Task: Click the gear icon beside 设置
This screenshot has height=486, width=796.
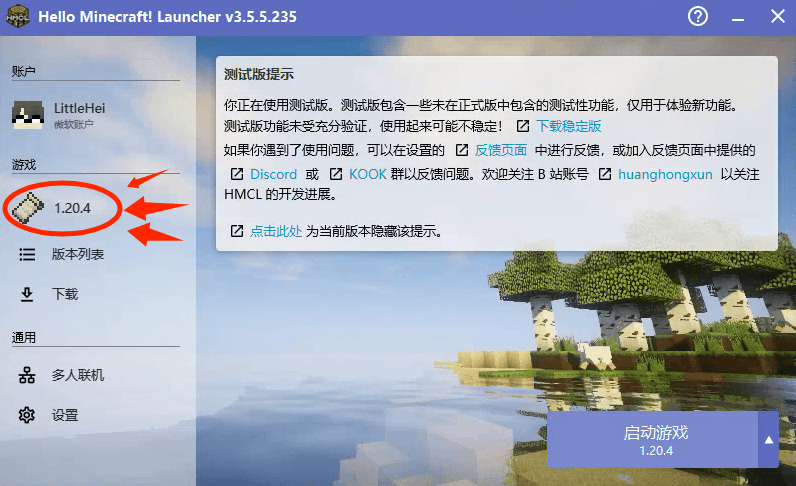Action: click(x=27, y=415)
